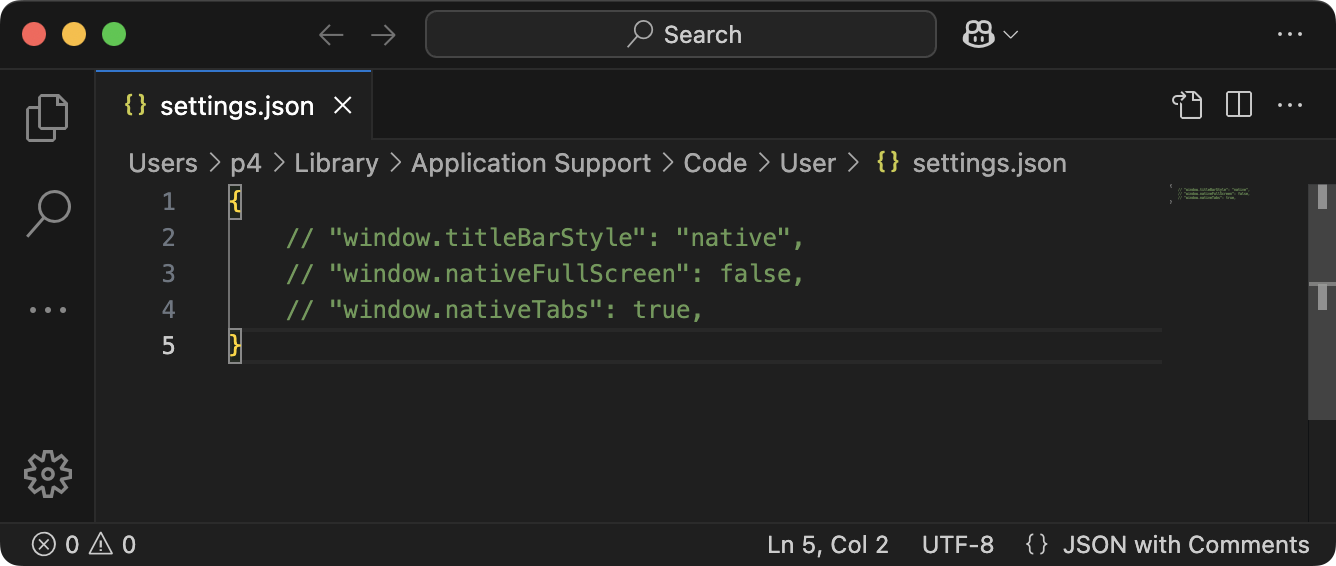Open the Manage gear menu
This screenshot has width=1336, height=566.
pyautogui.click(x=47, y=473)
